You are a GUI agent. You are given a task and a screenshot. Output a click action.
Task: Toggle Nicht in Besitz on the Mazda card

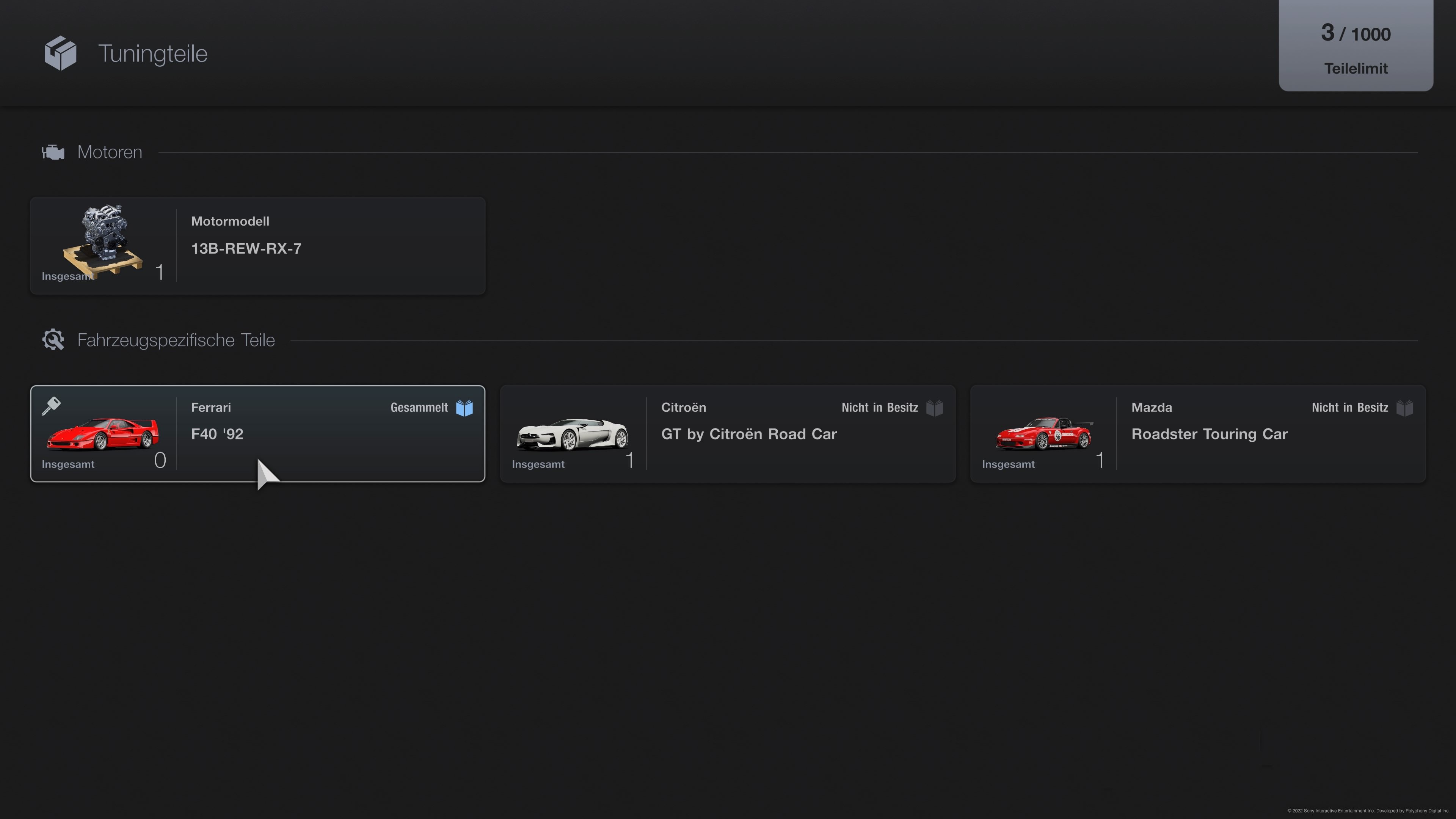coord(1405,408)
